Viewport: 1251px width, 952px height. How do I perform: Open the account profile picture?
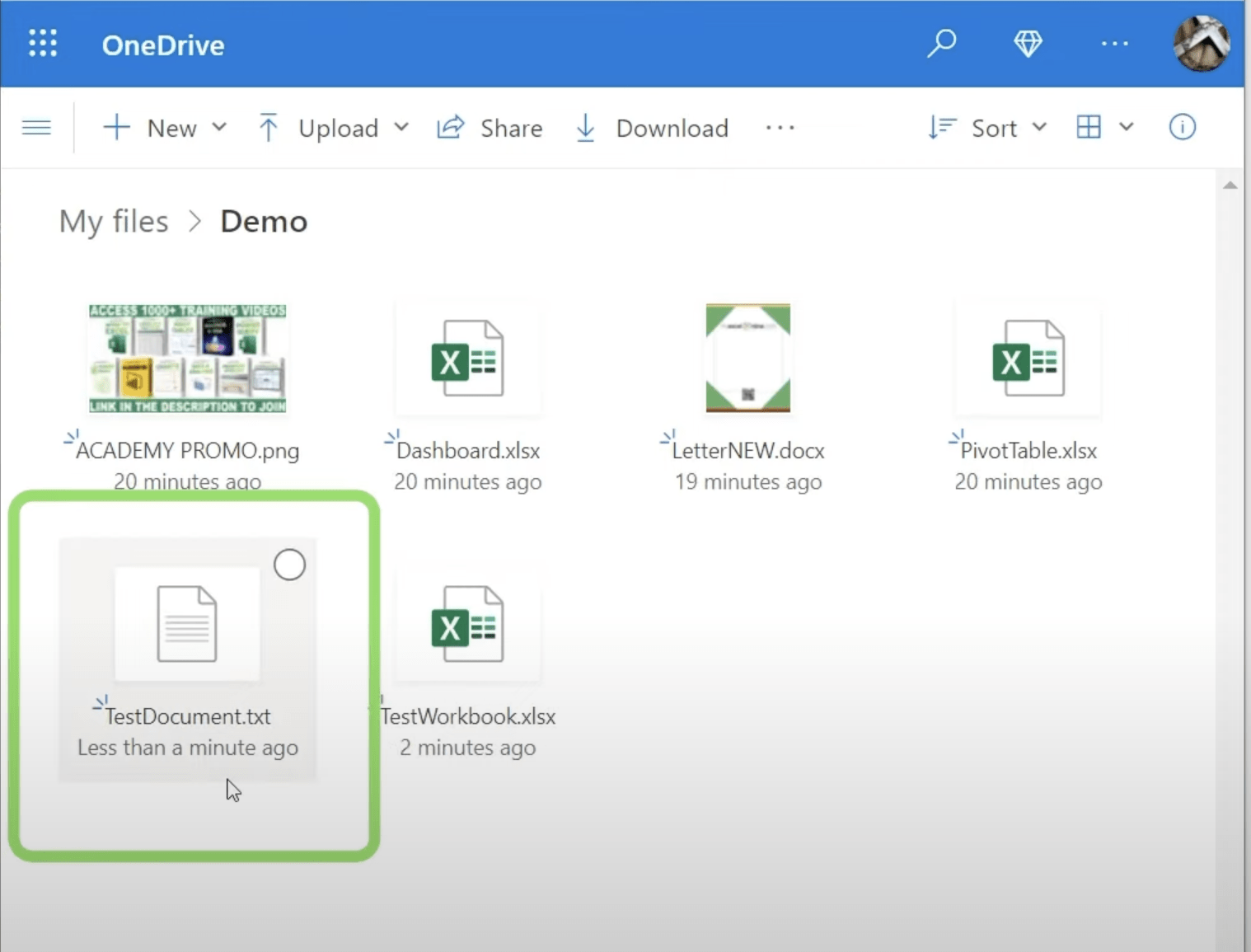1202,43
